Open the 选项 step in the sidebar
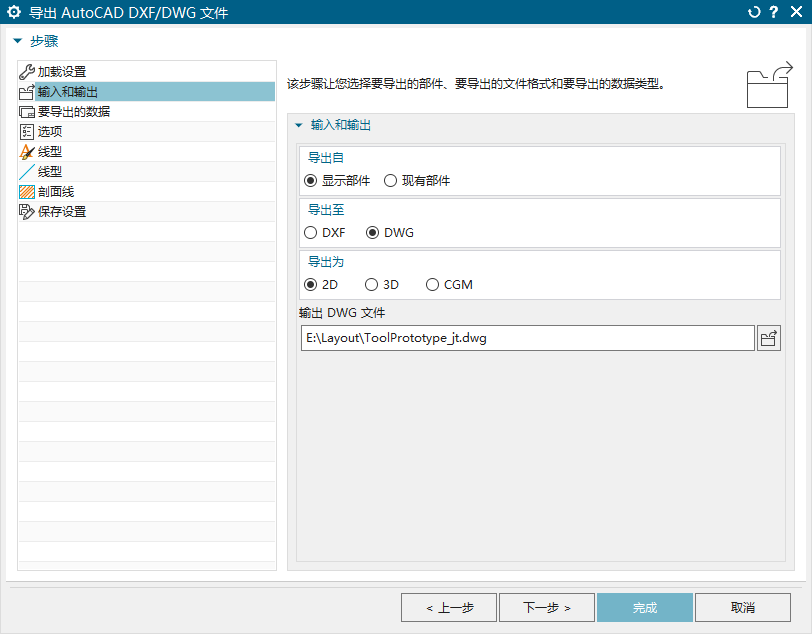Image resolution: width=812 pixels, height=634 pixels. click(x=50, y=131)
